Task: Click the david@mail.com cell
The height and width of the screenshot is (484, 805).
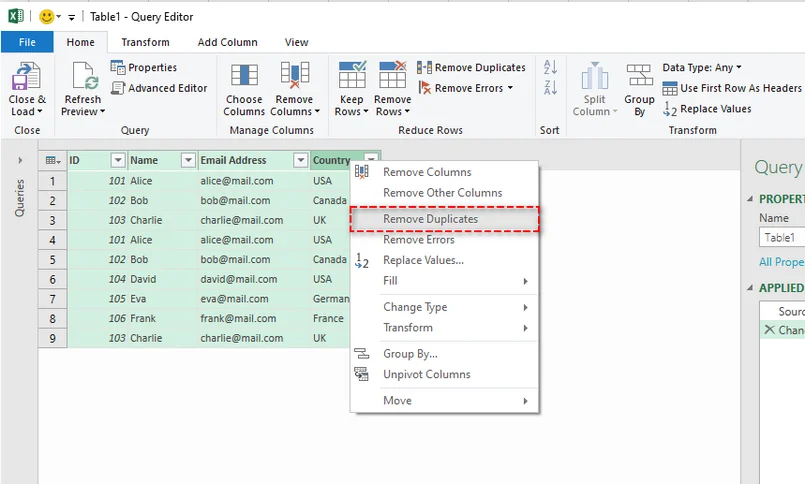Action: point(254,279)
